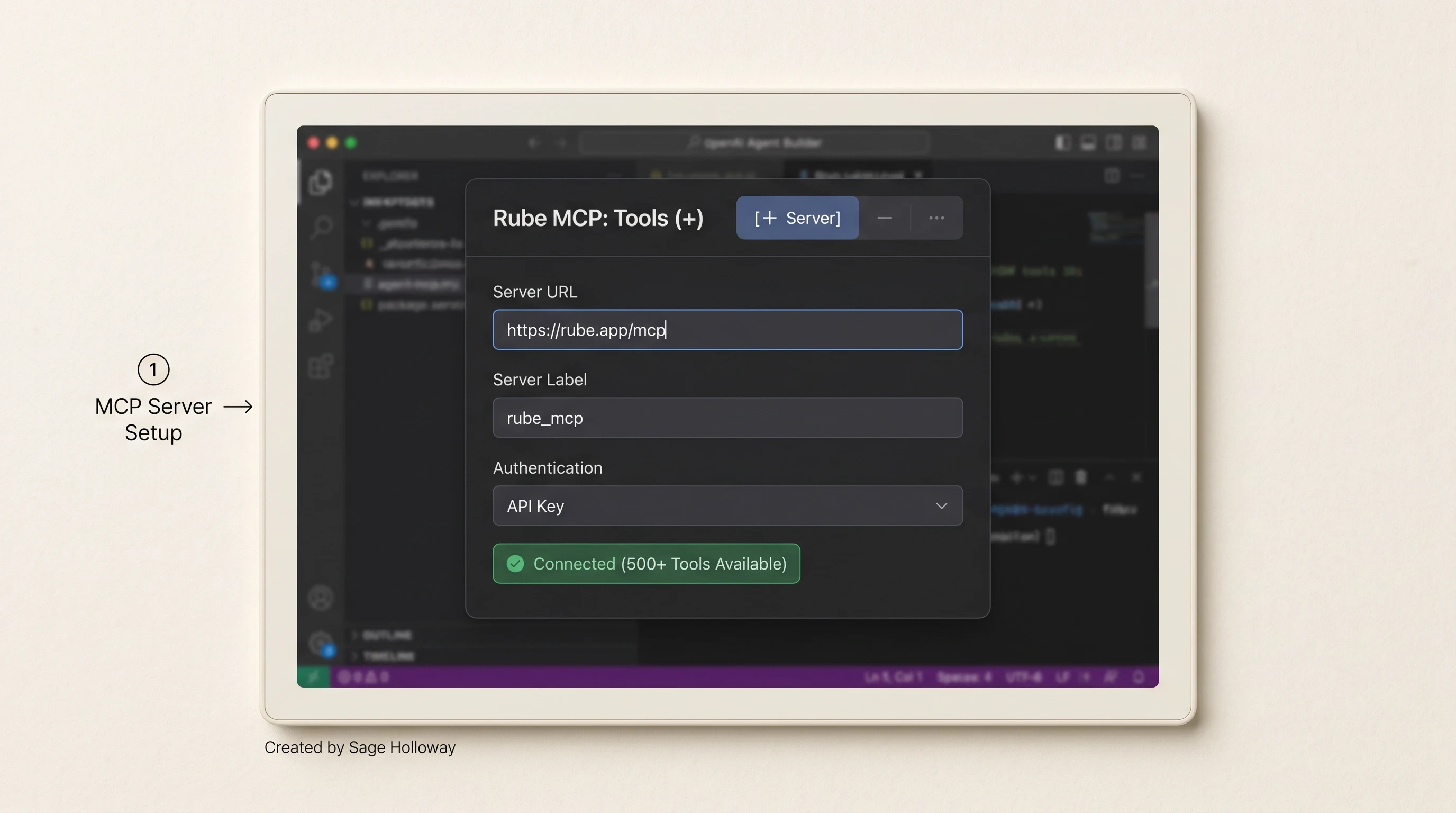Click the Ln, Col indicator in the status bar

(x=893, y=677)
